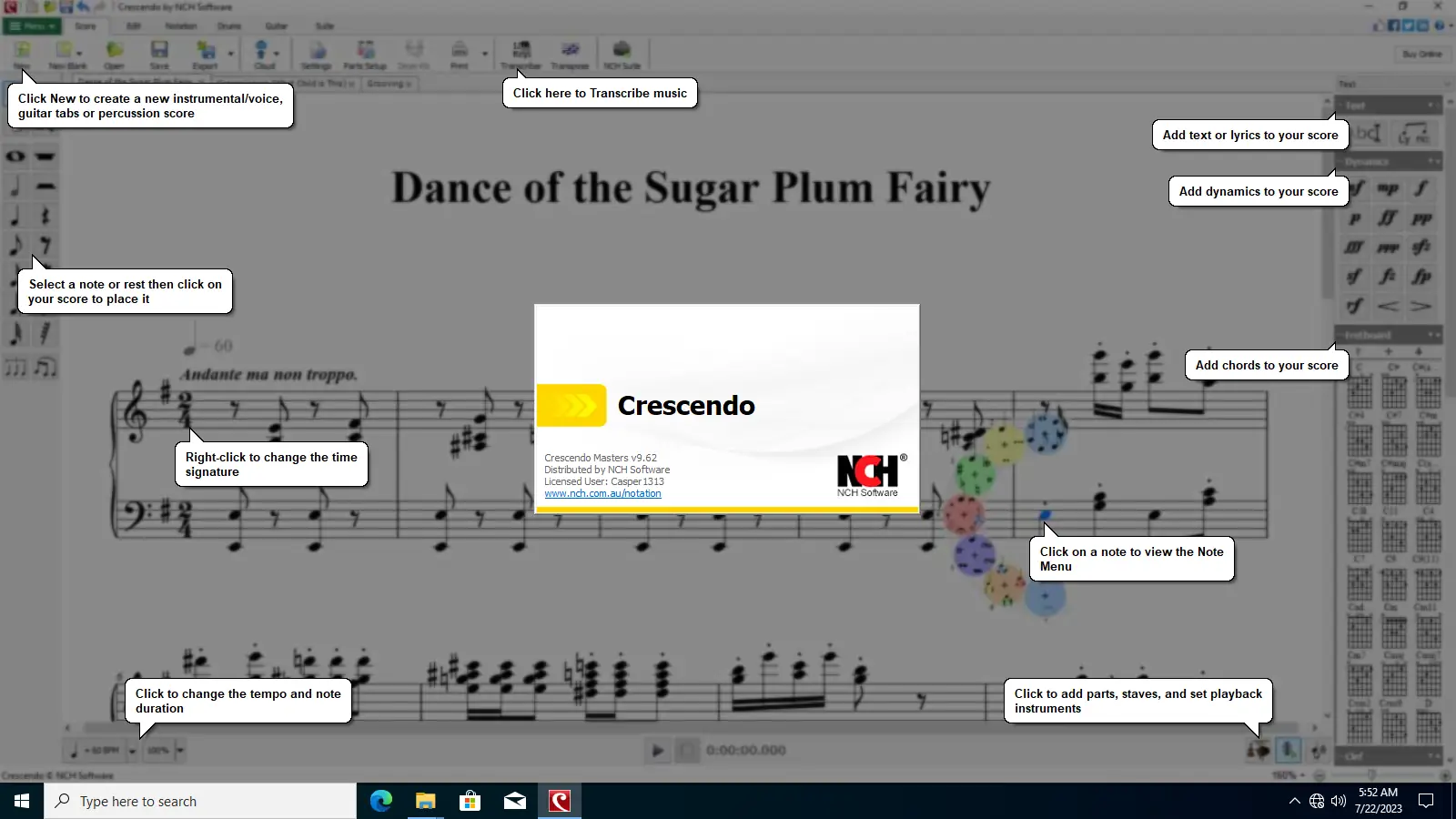Choose the mp dynamic marking

pyautogui.click(x=1389, y=189)
